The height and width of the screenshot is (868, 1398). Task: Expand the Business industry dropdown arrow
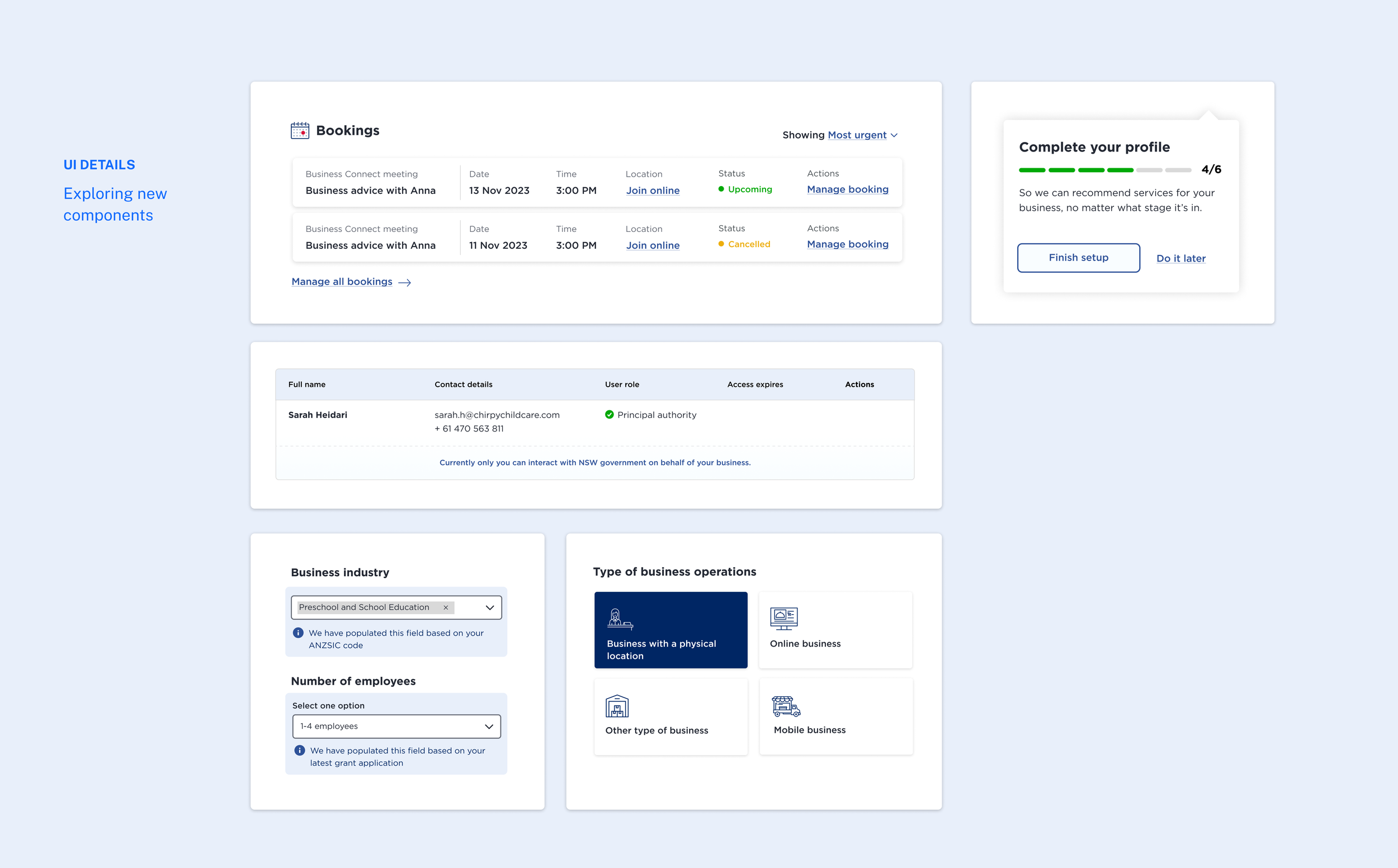click(490, 608)
